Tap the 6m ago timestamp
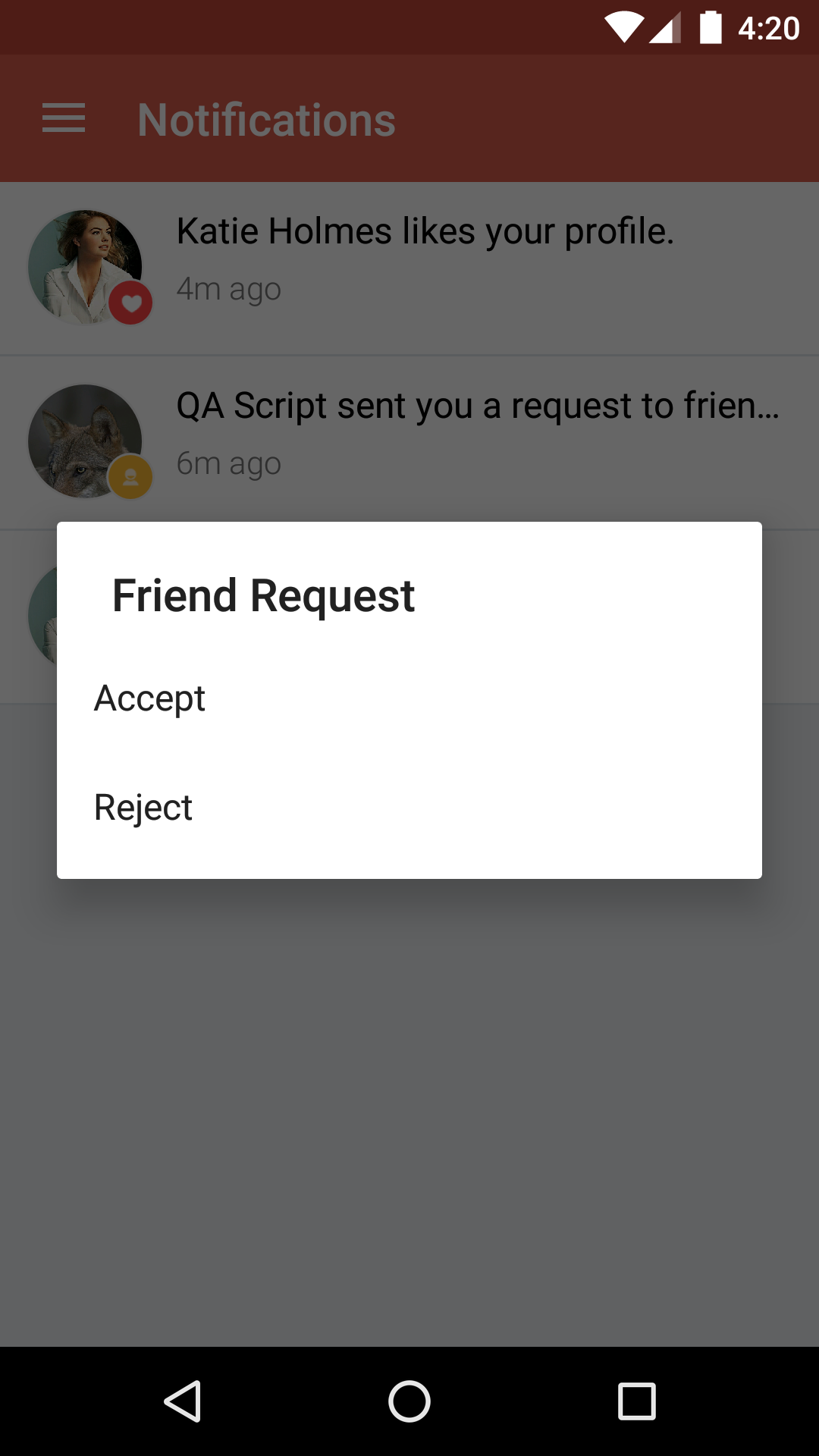 (x=229, y=464)
